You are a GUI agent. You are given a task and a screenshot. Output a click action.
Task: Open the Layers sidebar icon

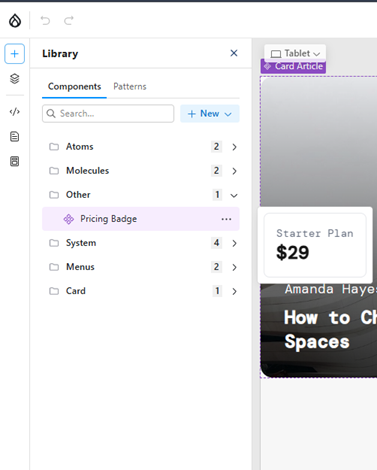14,79
